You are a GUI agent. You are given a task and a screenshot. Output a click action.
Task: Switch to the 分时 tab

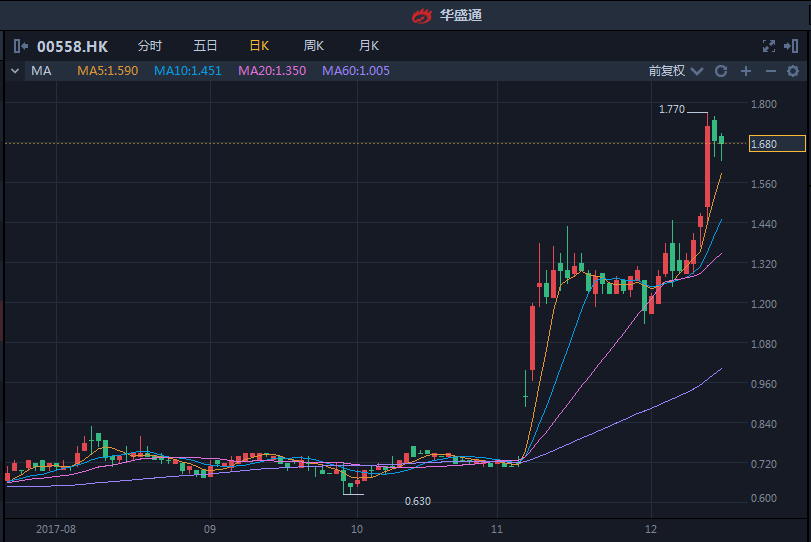[149, 46]
